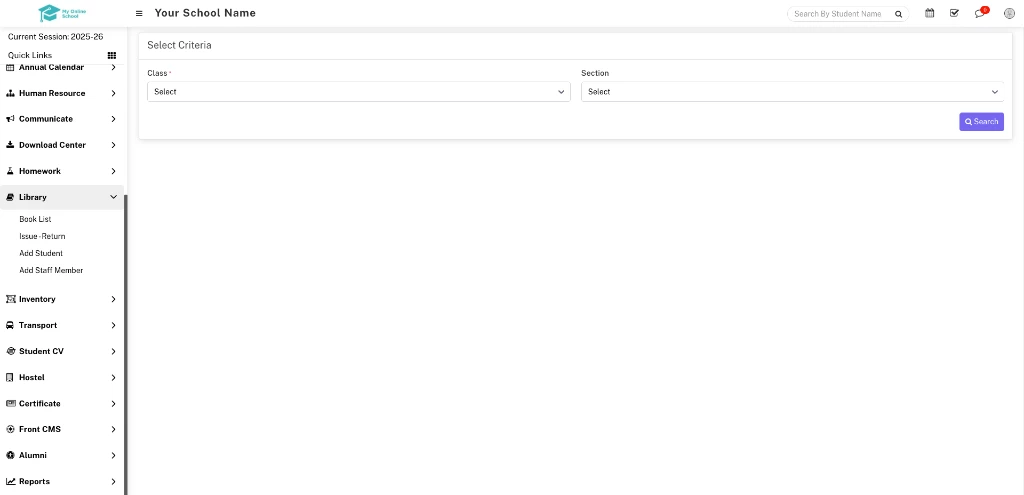Open the Section Select dropdown
1024x495 pixels.
(792, 92)
